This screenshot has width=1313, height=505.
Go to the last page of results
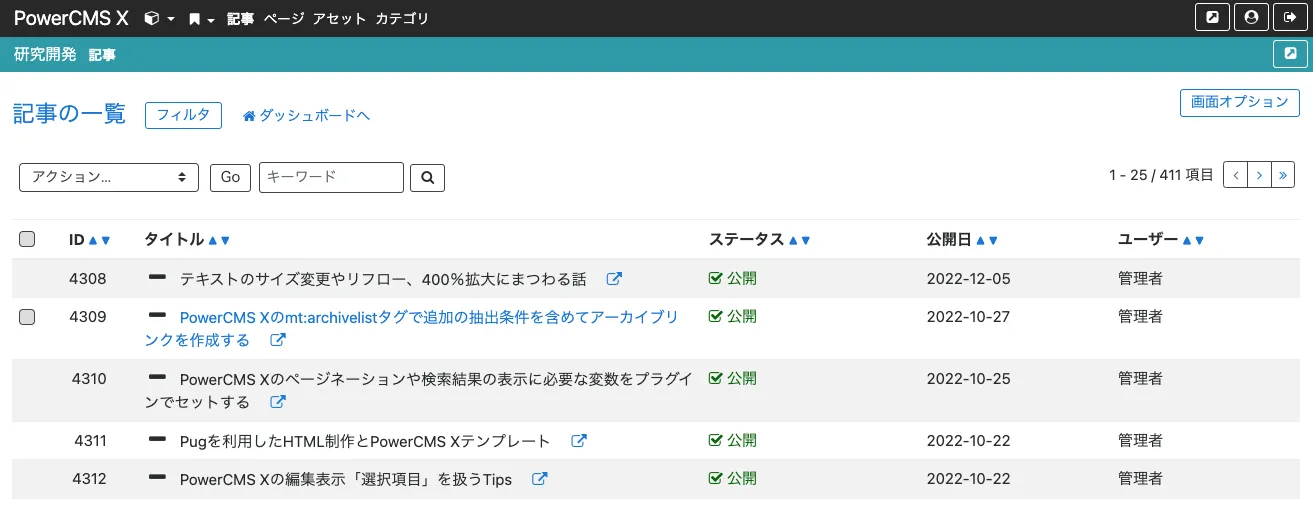click(1283, 175)
